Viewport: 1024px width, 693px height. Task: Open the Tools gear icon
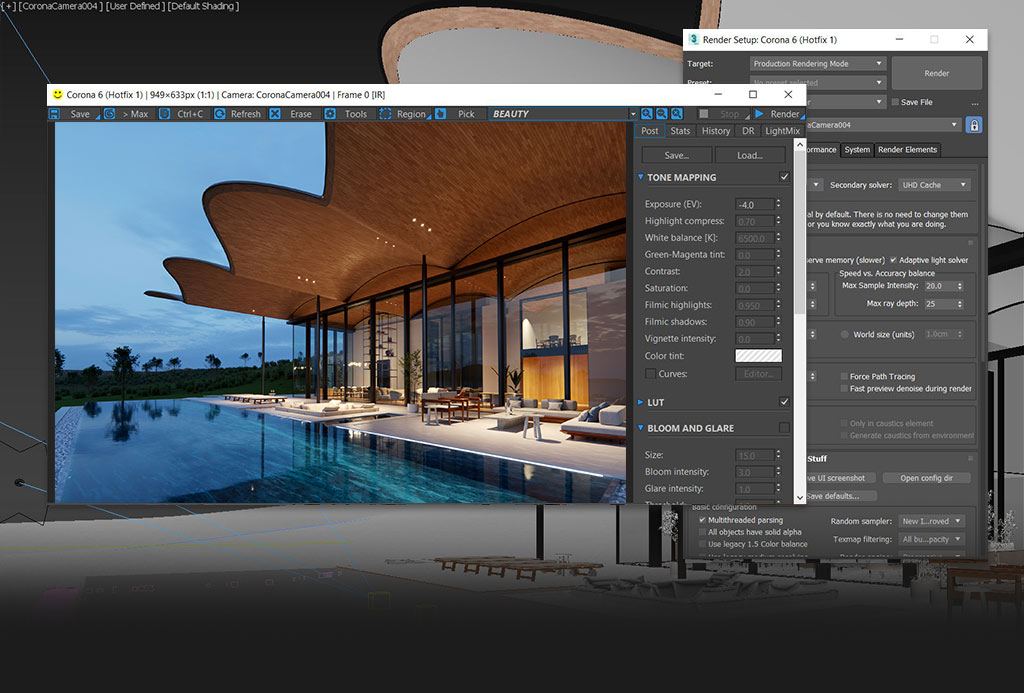[x=330, y=114]
